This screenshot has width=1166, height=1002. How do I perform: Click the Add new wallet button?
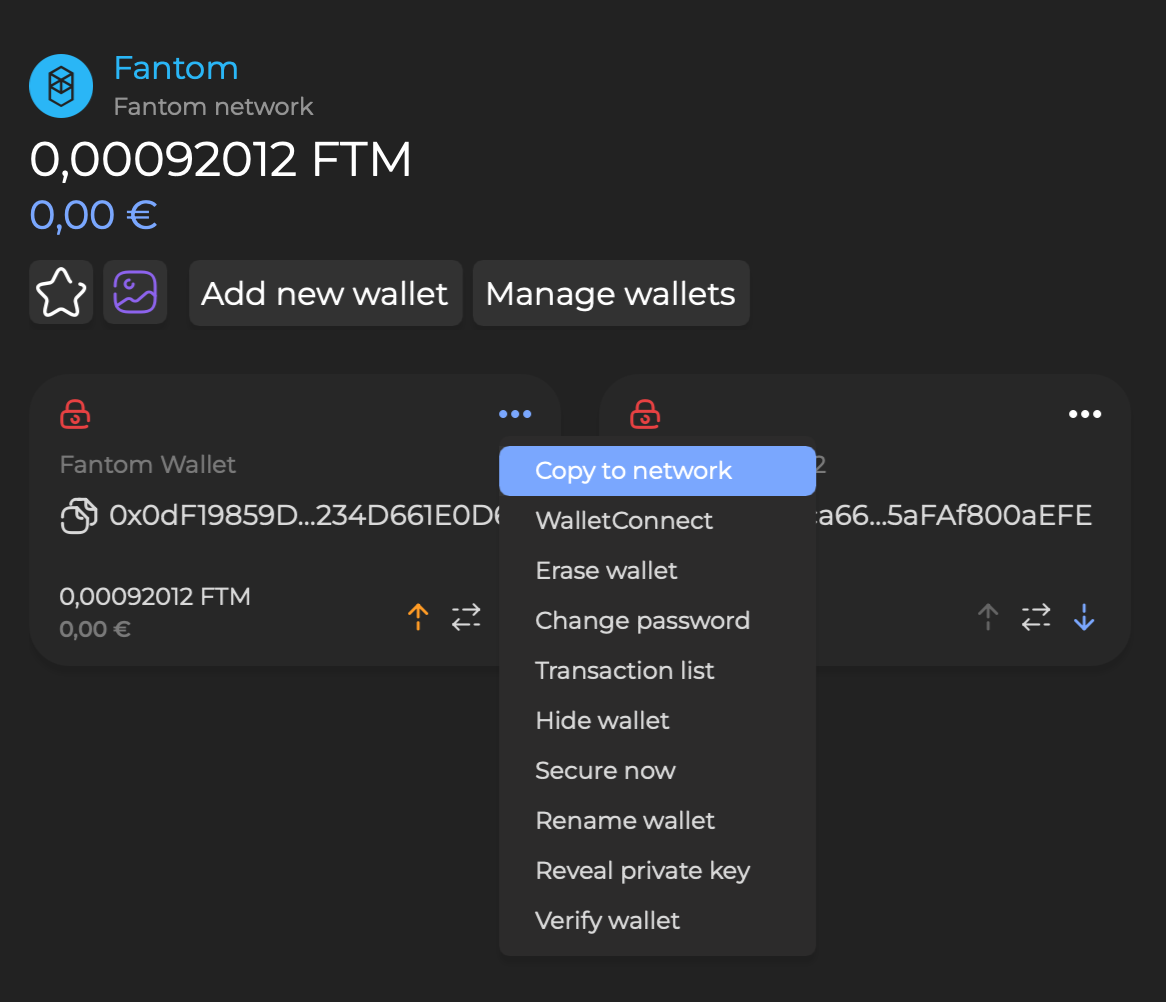pos(325,293)
